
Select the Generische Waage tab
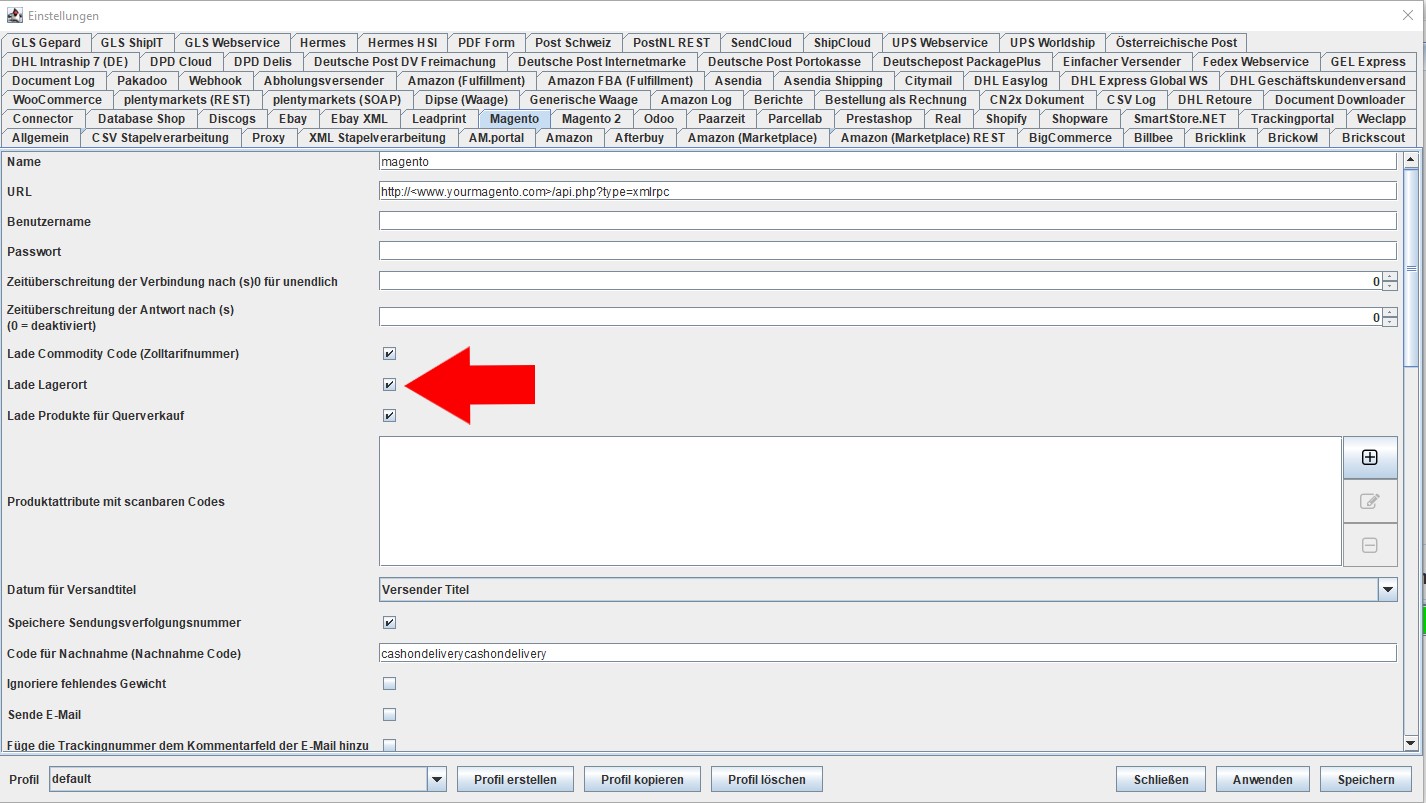584,100
